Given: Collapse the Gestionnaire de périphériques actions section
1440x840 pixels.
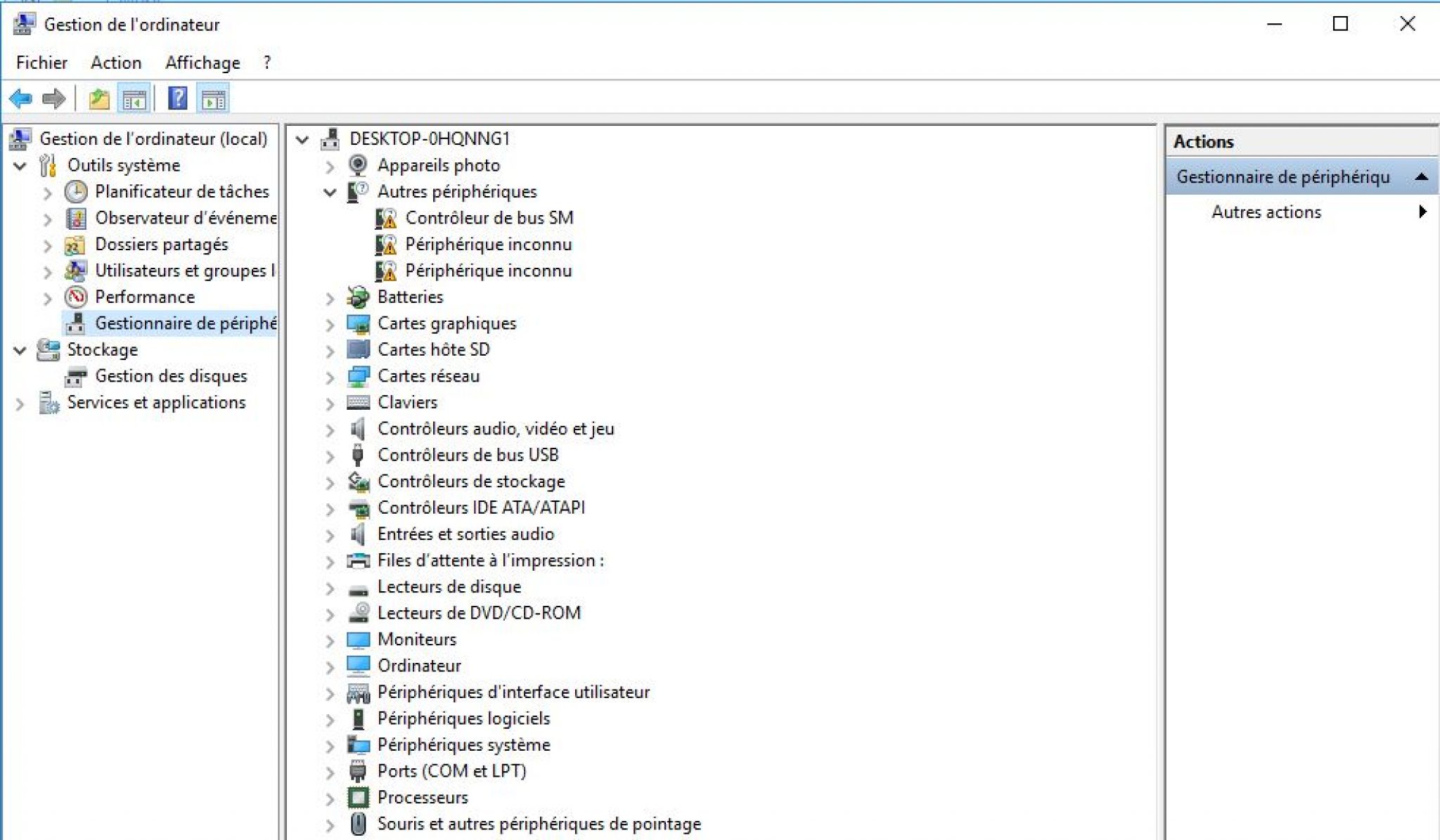Looking at the screenshot, I should (1421, 176).
